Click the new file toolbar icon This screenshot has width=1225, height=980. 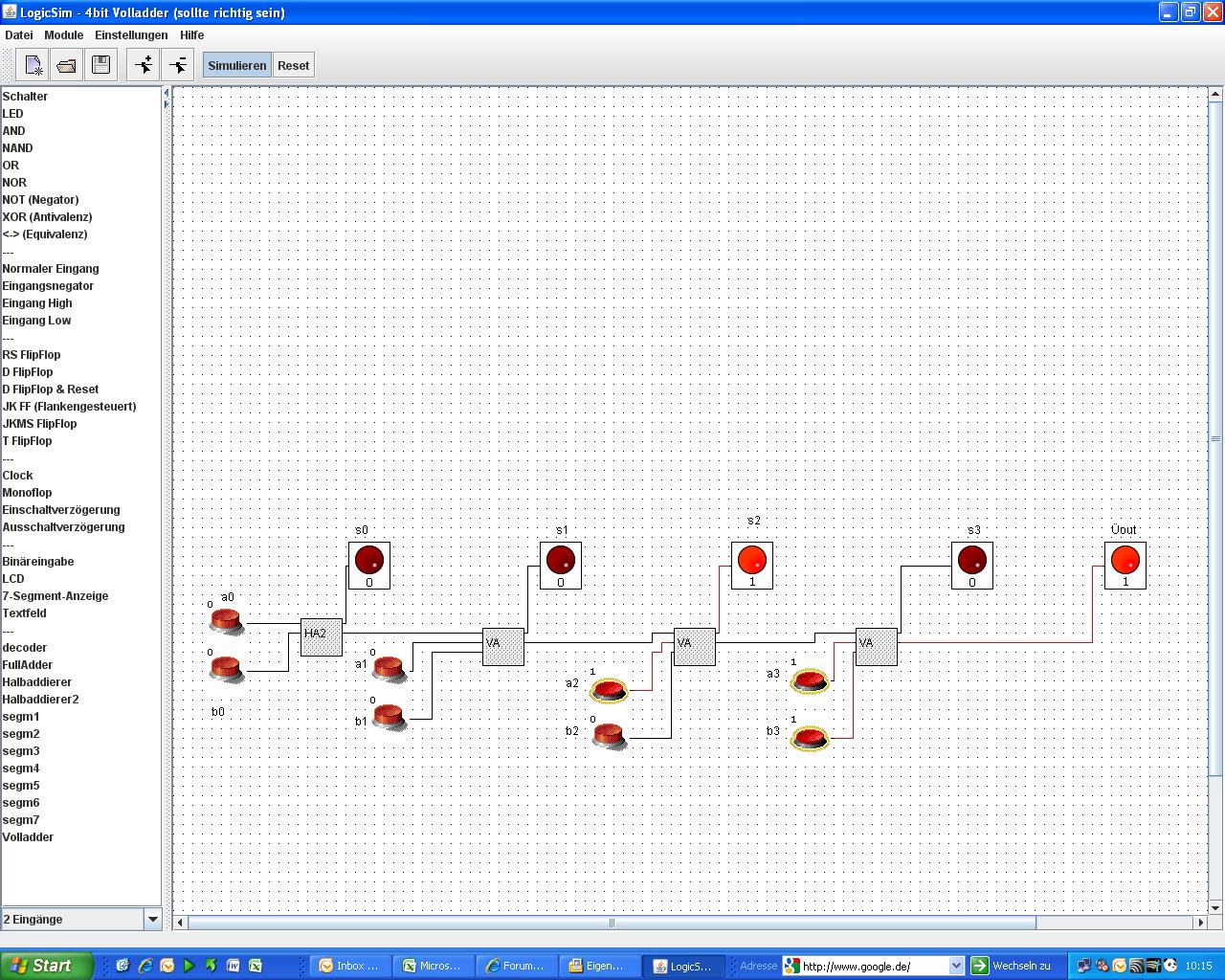pyautogui.click(x=33, y=65)
